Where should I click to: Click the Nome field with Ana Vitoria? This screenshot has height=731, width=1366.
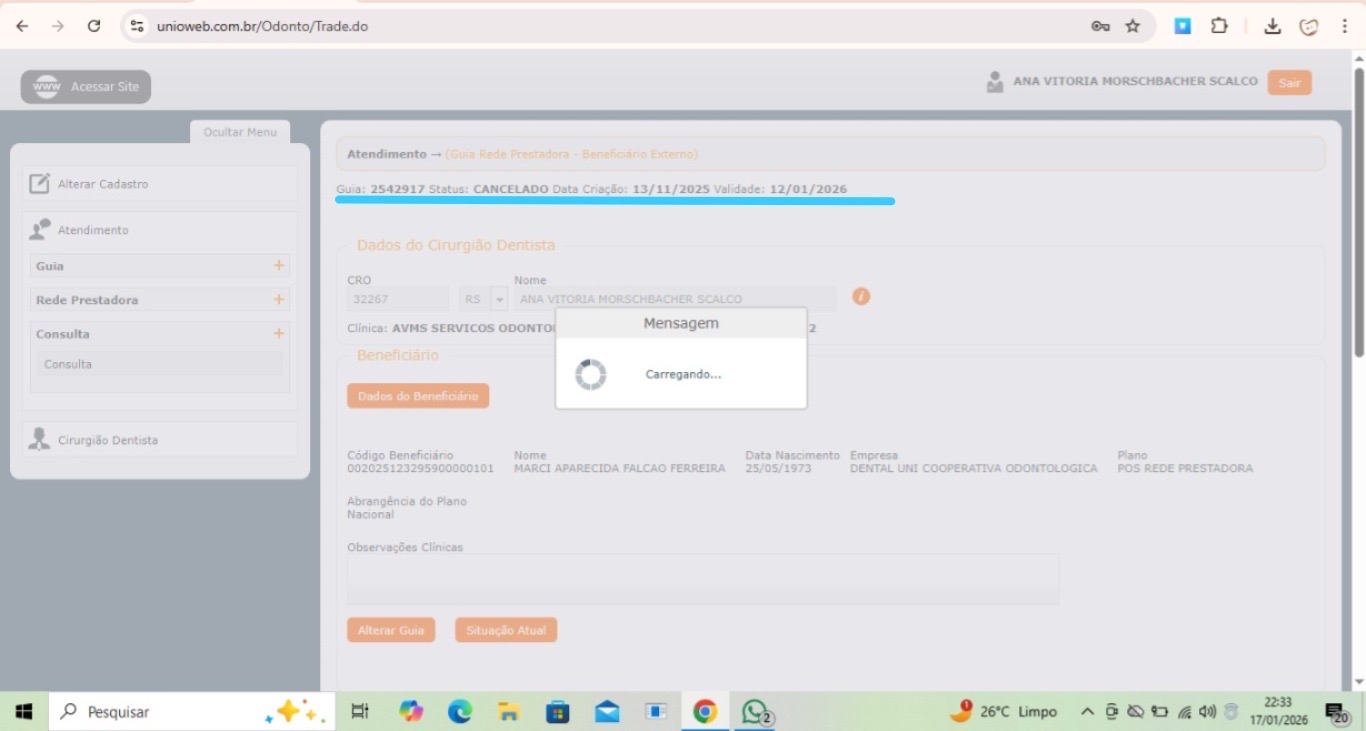click(x=675, y=299)
